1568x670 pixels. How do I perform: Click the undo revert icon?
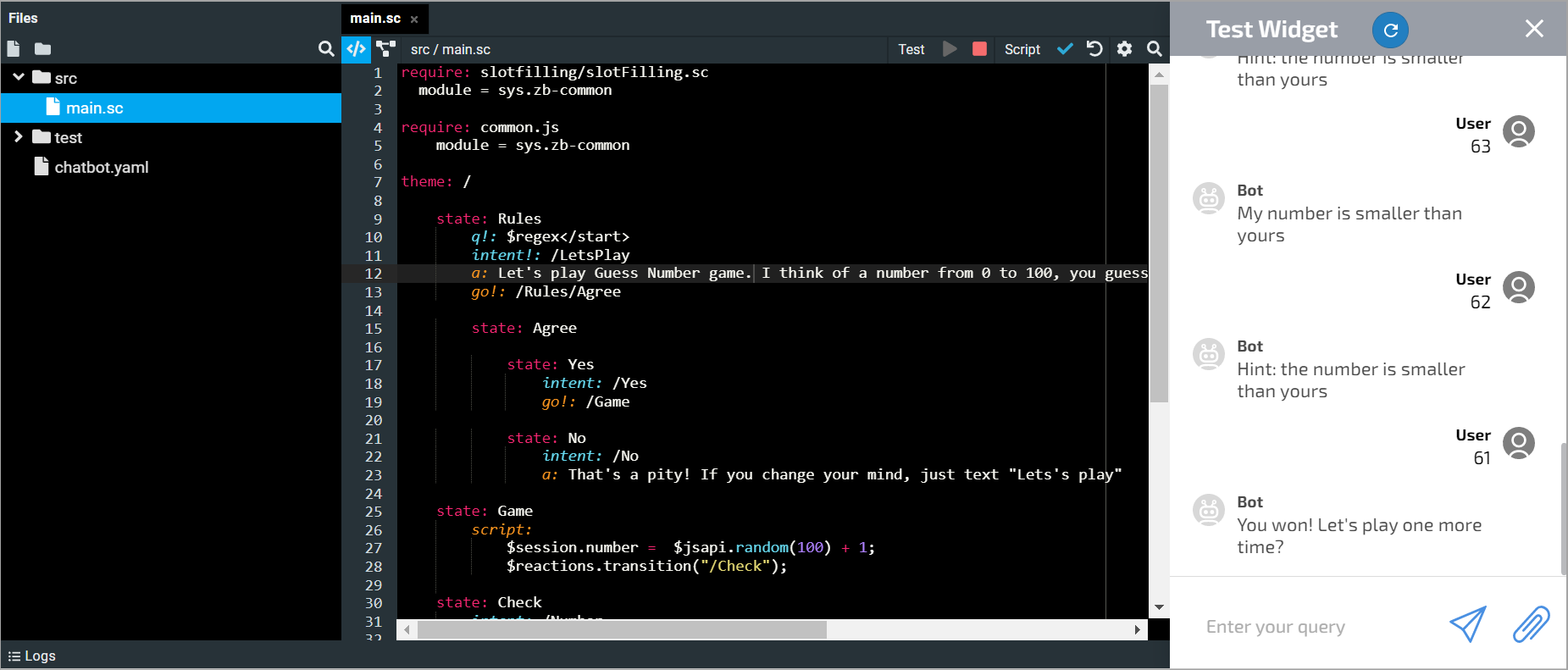pyautogui.click(x=1094, y=49)
